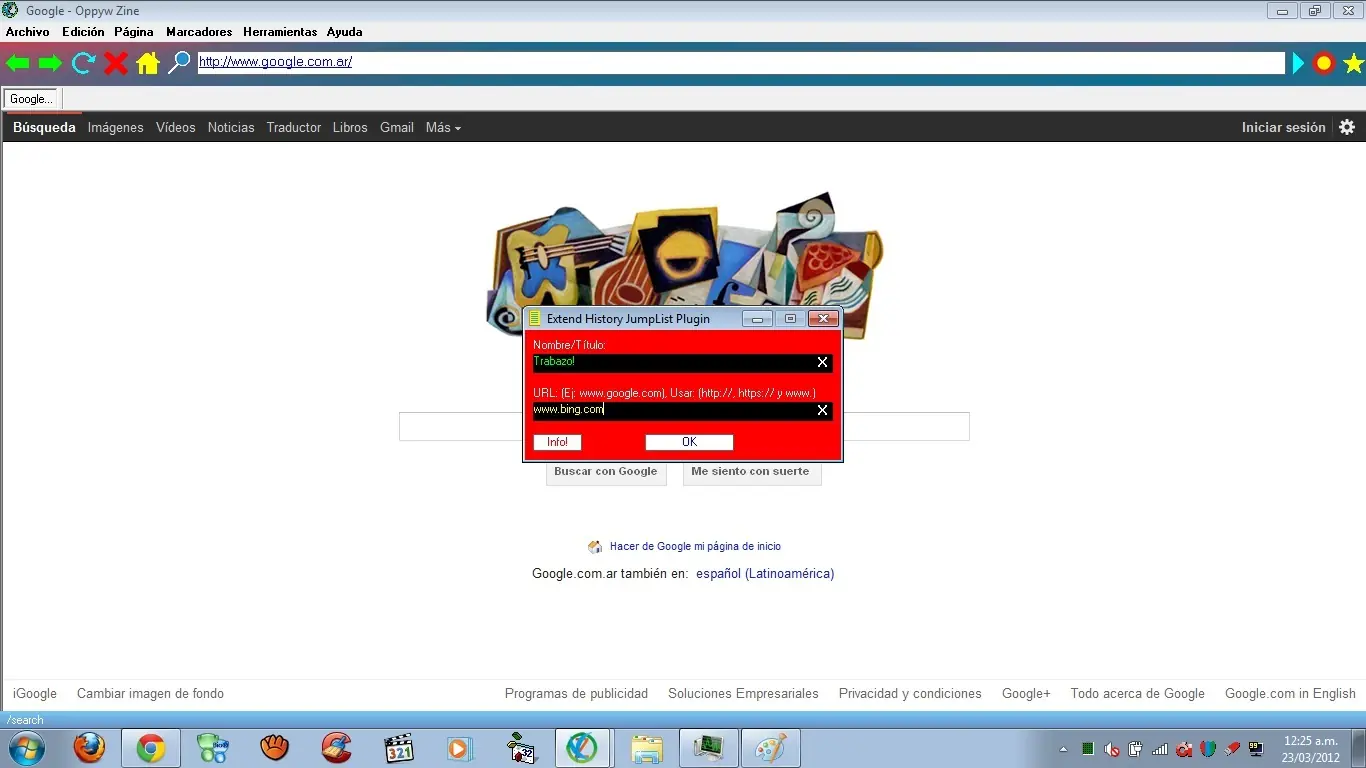Reload the page with the cyan refresh icon
The height and width of the screenshot is (768, 1366).
point(83,64)
